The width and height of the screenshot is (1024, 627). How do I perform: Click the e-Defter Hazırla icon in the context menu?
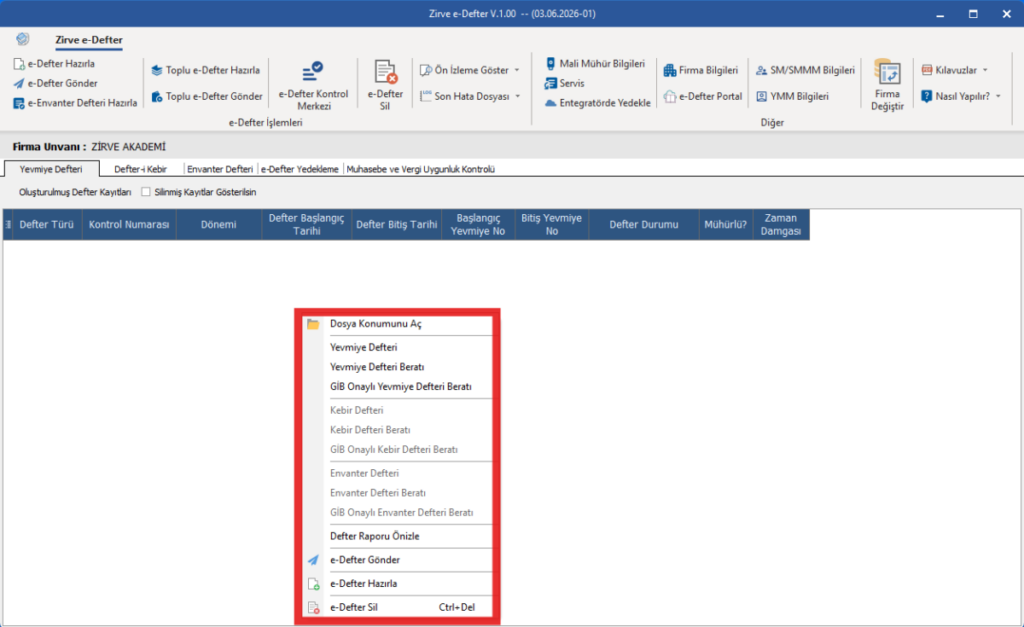pos(313,584)
